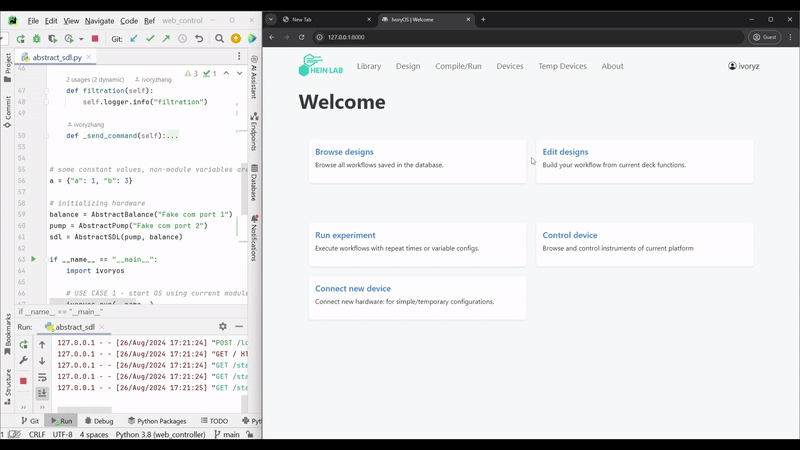Open Run panel settings gear
The height and width of the screenshot is (450, 800).
click(x=223, y=327)
